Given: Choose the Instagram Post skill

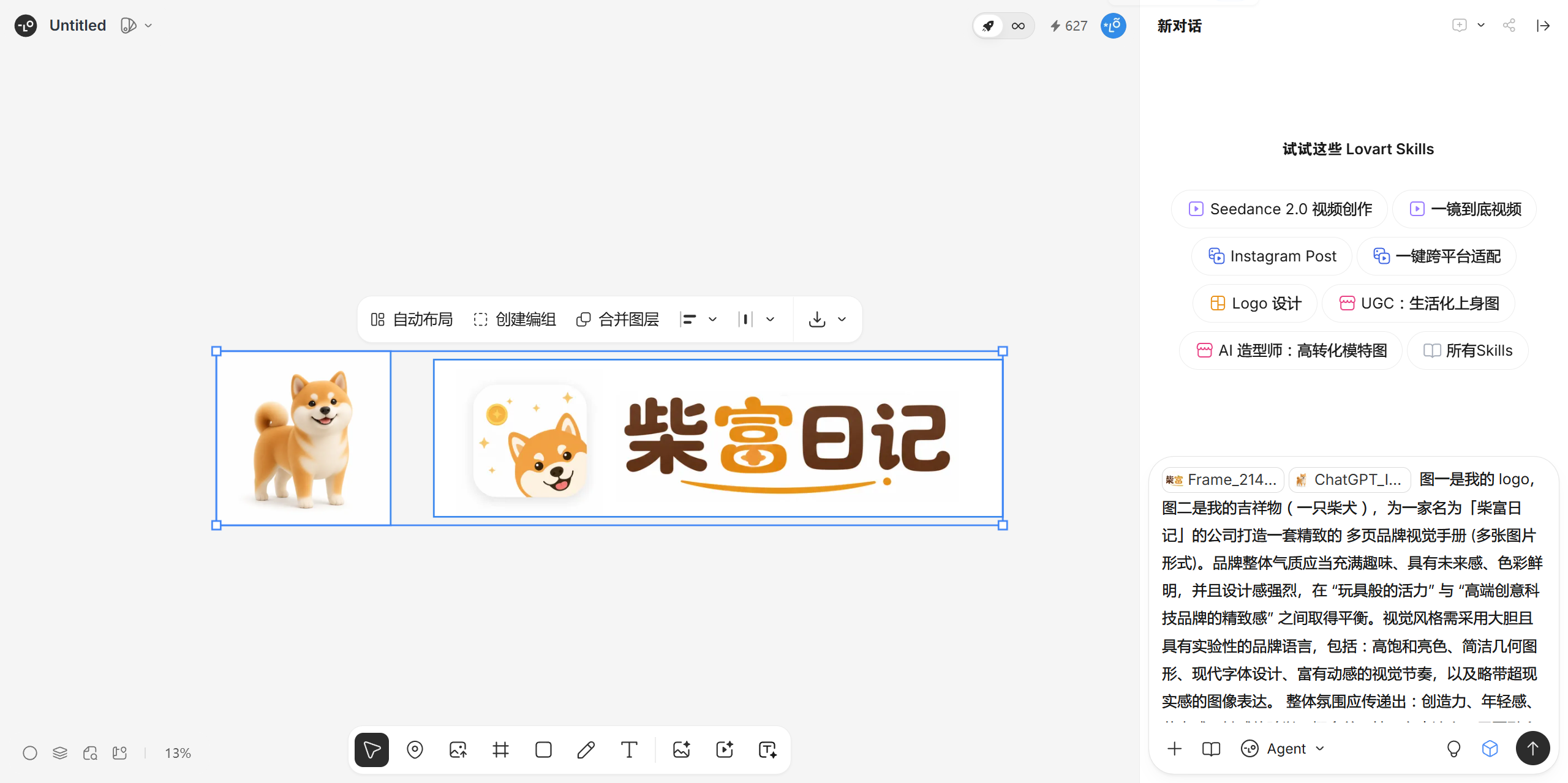Looking at the screenshot, I should (1272, 256).
